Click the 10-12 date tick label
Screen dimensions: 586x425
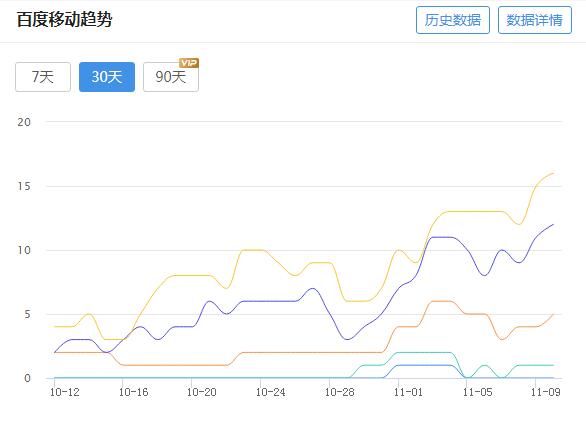[65, 392]
